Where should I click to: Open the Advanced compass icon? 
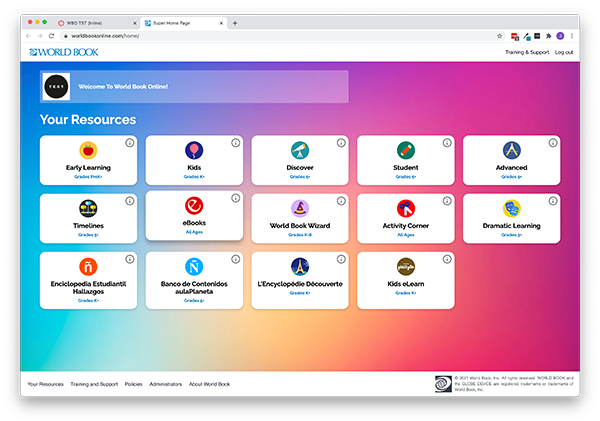(x=512, y=150)
